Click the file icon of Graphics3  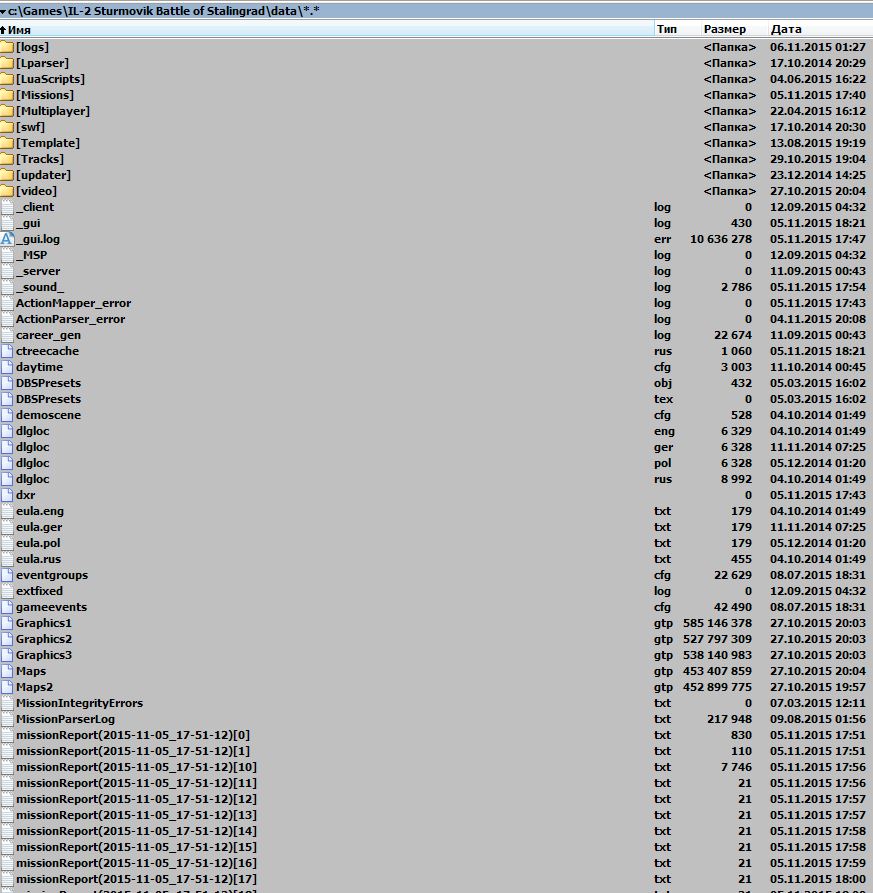pos(7,655)
